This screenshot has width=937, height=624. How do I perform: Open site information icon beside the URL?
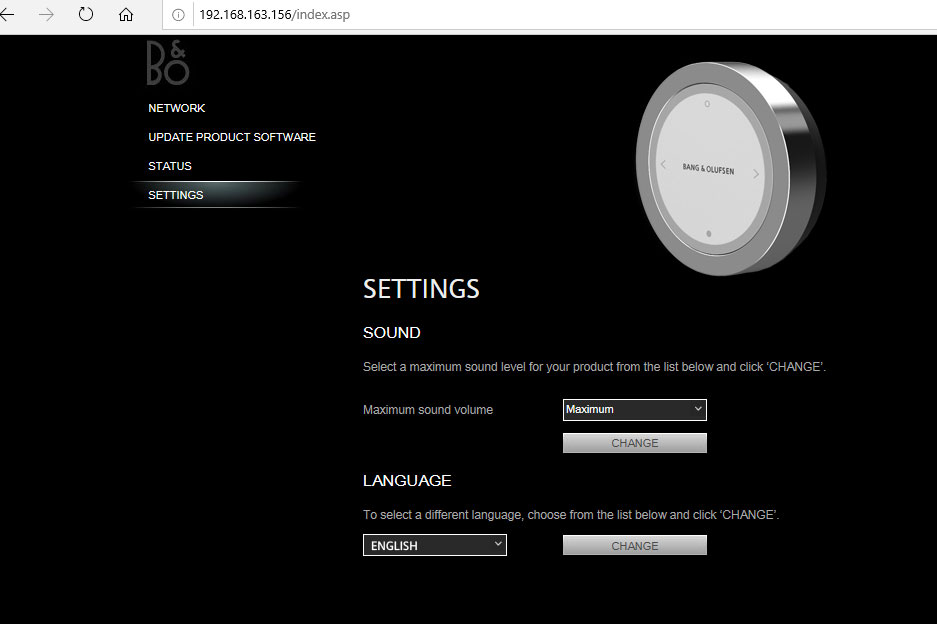[178, 16]
